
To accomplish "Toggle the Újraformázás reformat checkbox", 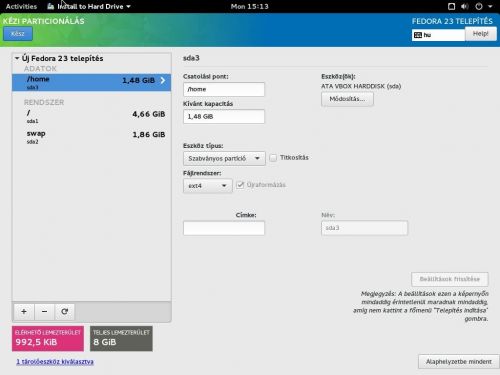I will pos(240,185).
